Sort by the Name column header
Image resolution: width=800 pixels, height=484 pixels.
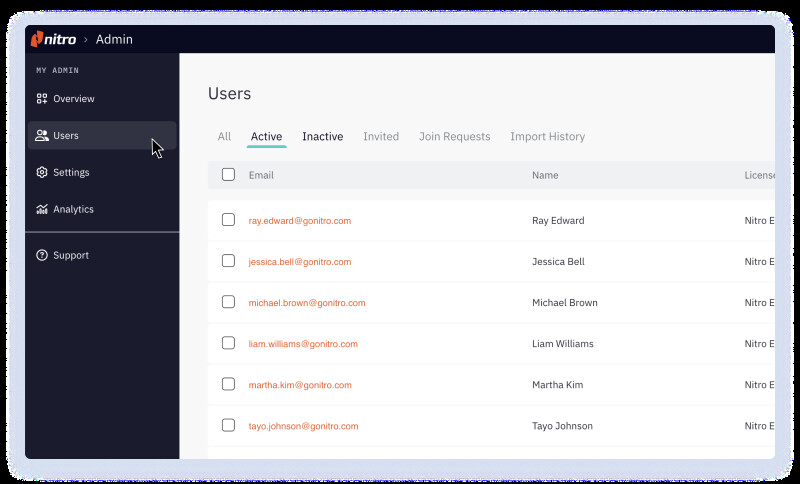(x=545, y=175)
